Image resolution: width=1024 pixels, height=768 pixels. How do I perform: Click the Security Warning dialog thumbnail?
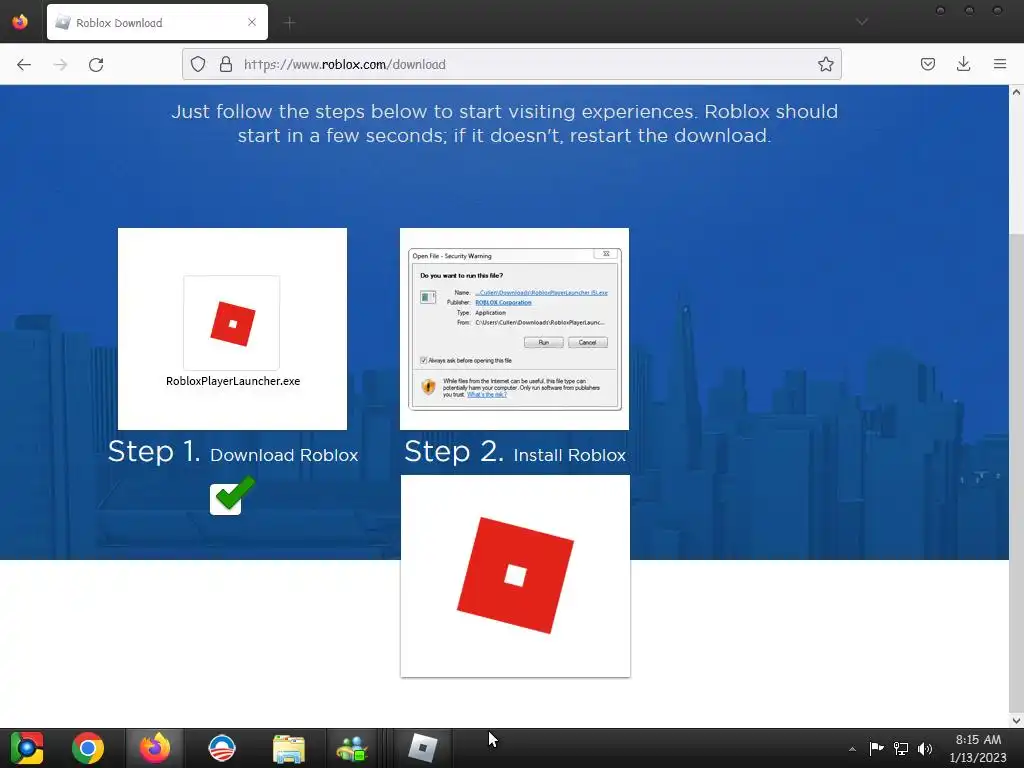(515, 328)
